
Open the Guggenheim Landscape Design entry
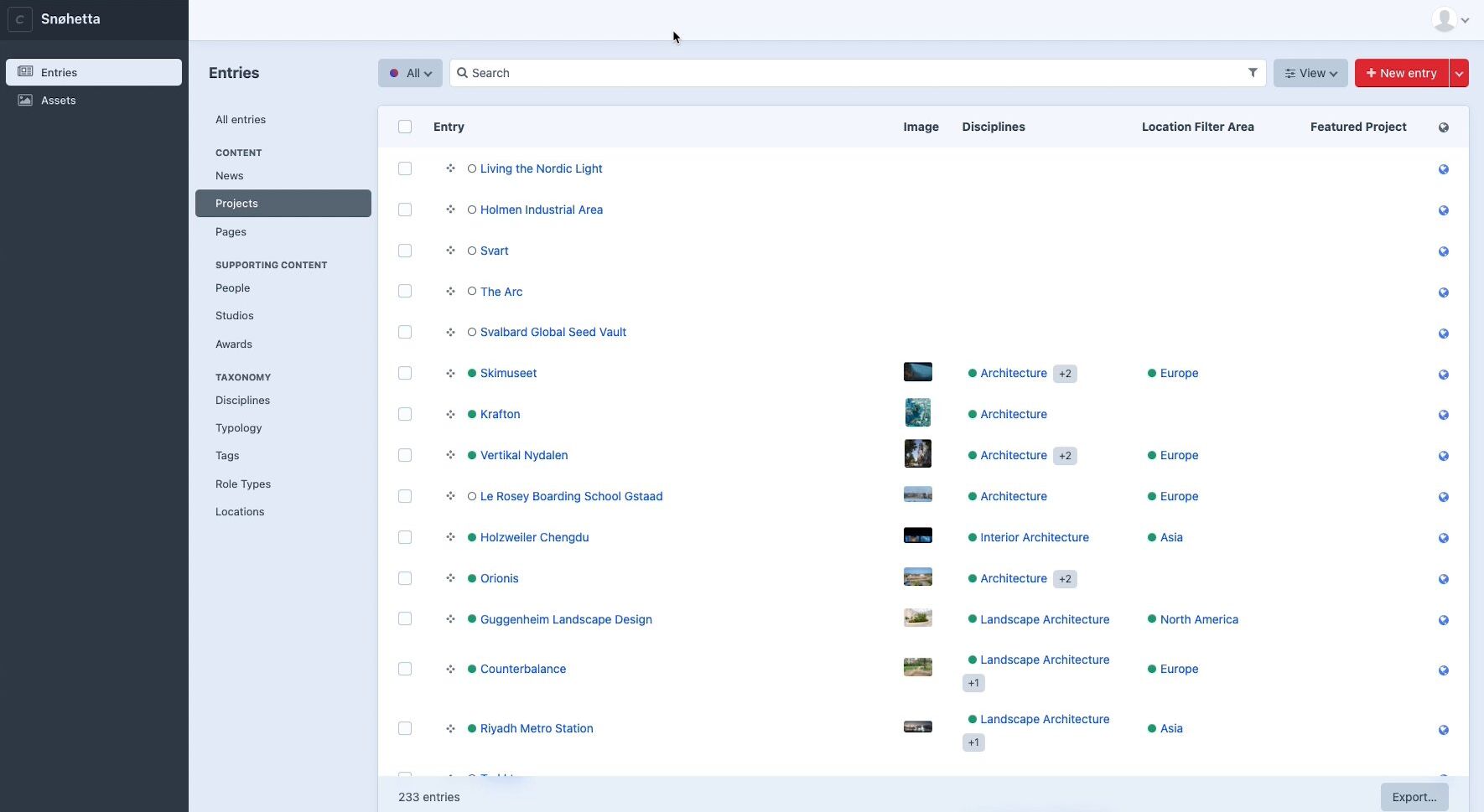coord(566,619)
